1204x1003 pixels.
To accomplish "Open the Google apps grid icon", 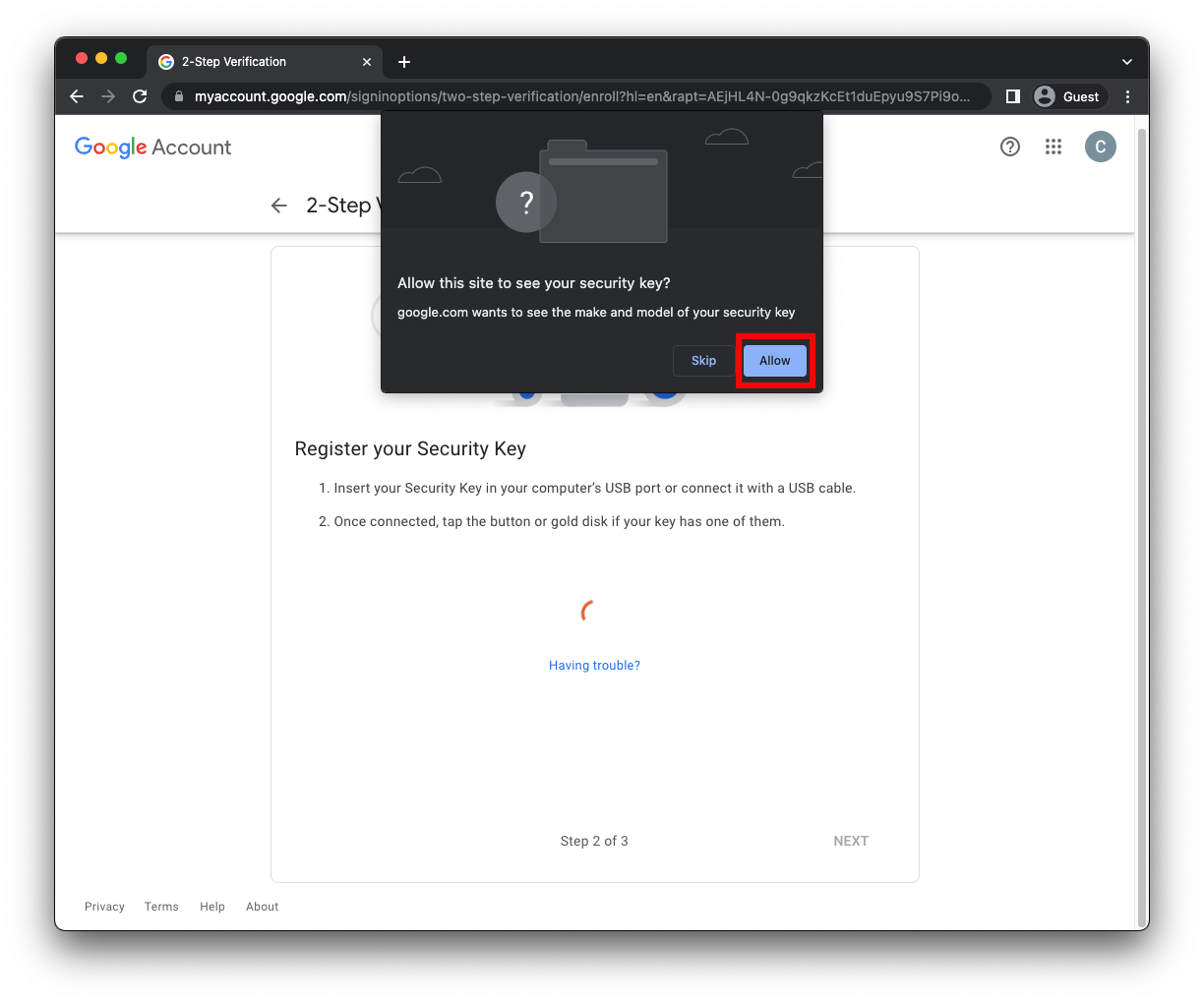I will pos(1053,147).
